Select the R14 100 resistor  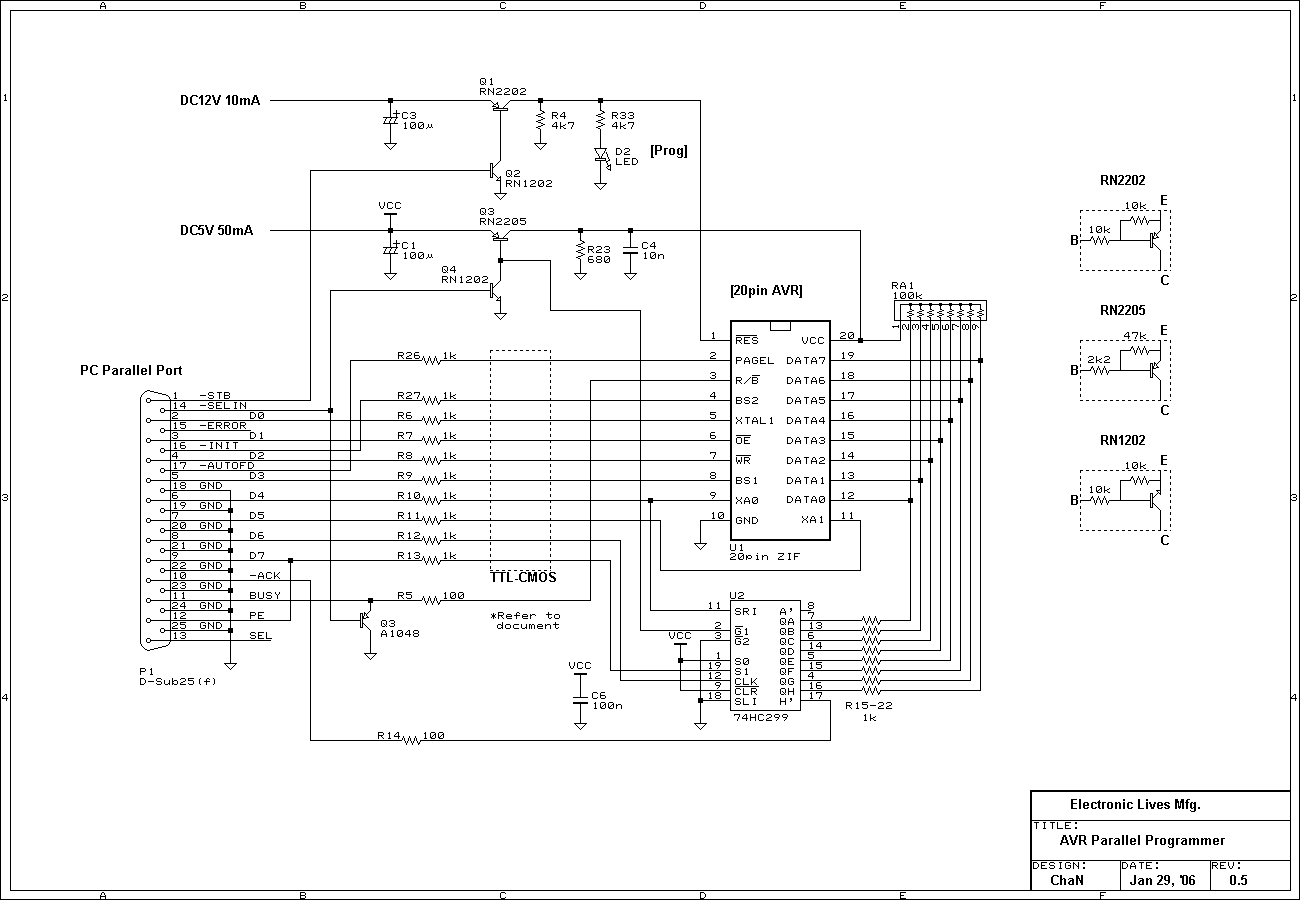[x=414, y=740]
